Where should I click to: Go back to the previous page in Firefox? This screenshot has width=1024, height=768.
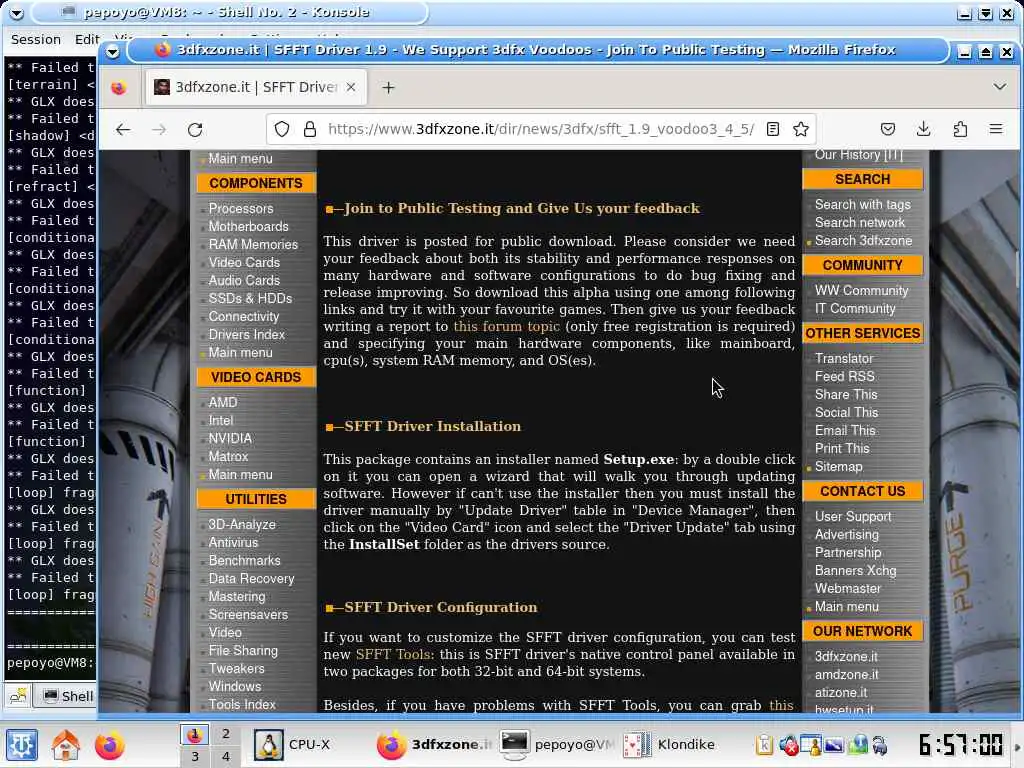tap(123, 129)
